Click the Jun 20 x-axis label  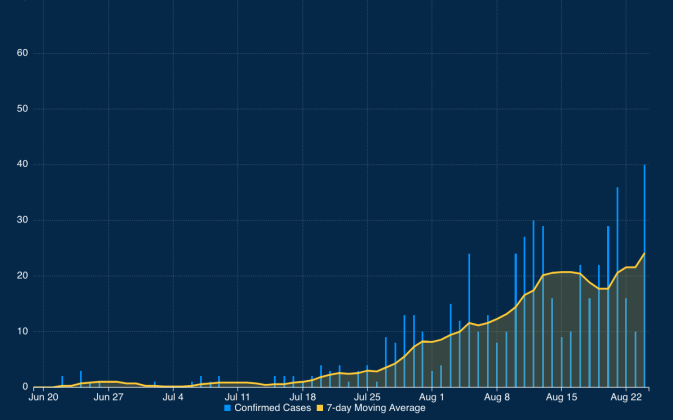[43, 397]
